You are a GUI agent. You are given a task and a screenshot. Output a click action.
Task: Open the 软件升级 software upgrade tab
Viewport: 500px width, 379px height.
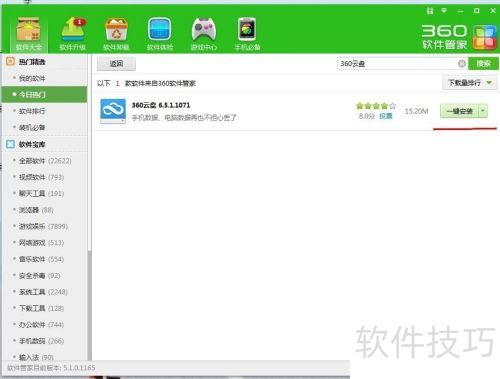coord(73,34)
